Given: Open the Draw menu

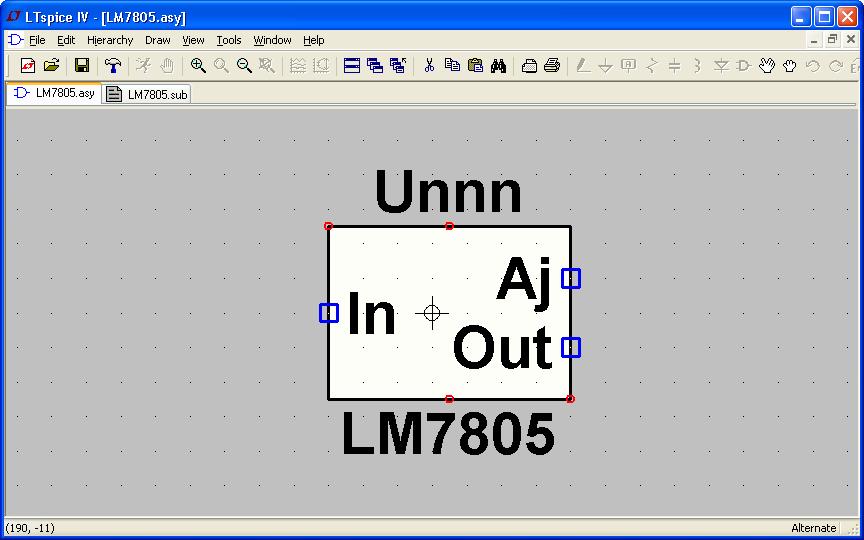Looking at the screenshot, I should pos(158,40).
